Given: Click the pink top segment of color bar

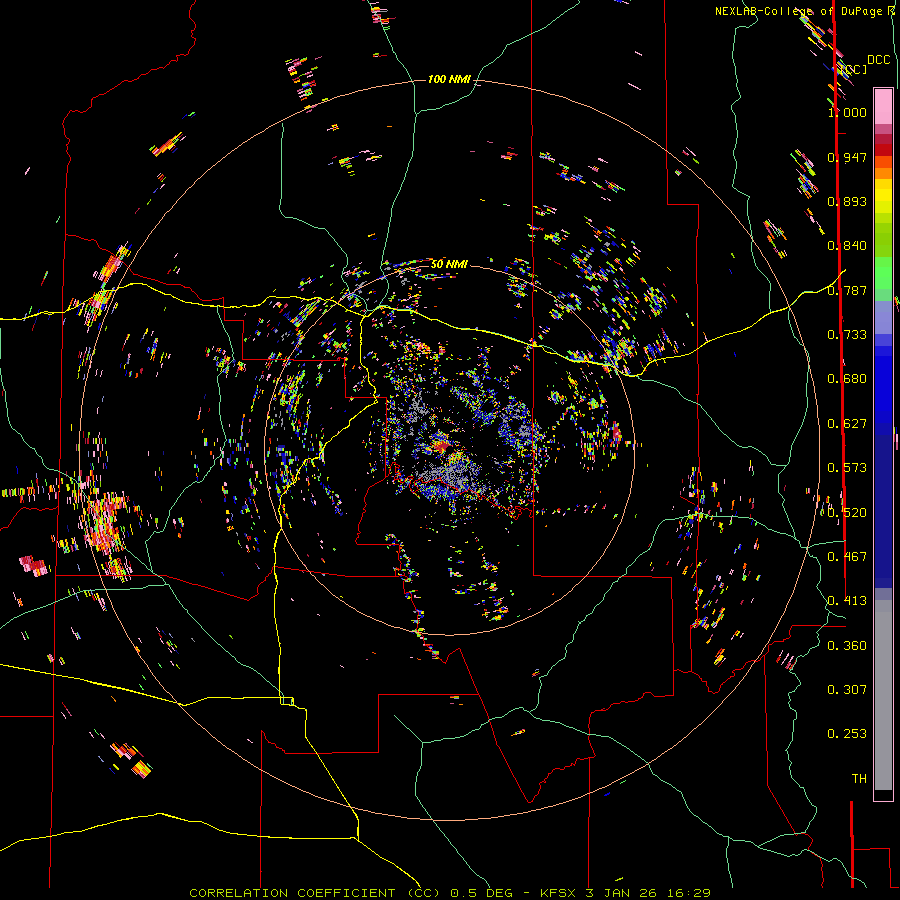Looking at the screenshot, I should click(x=883, y=106).
